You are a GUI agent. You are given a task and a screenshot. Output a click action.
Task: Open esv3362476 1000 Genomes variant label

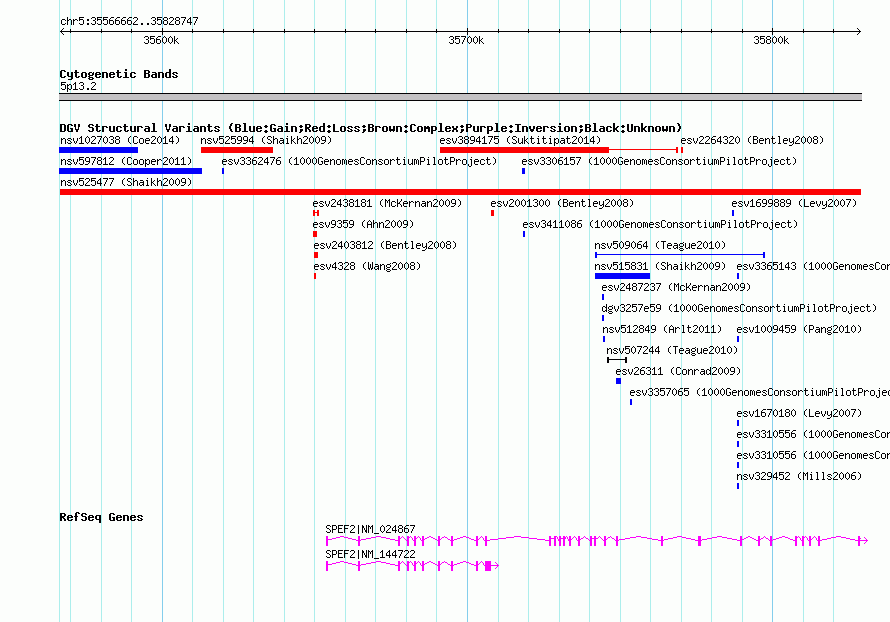click(359, 161)
